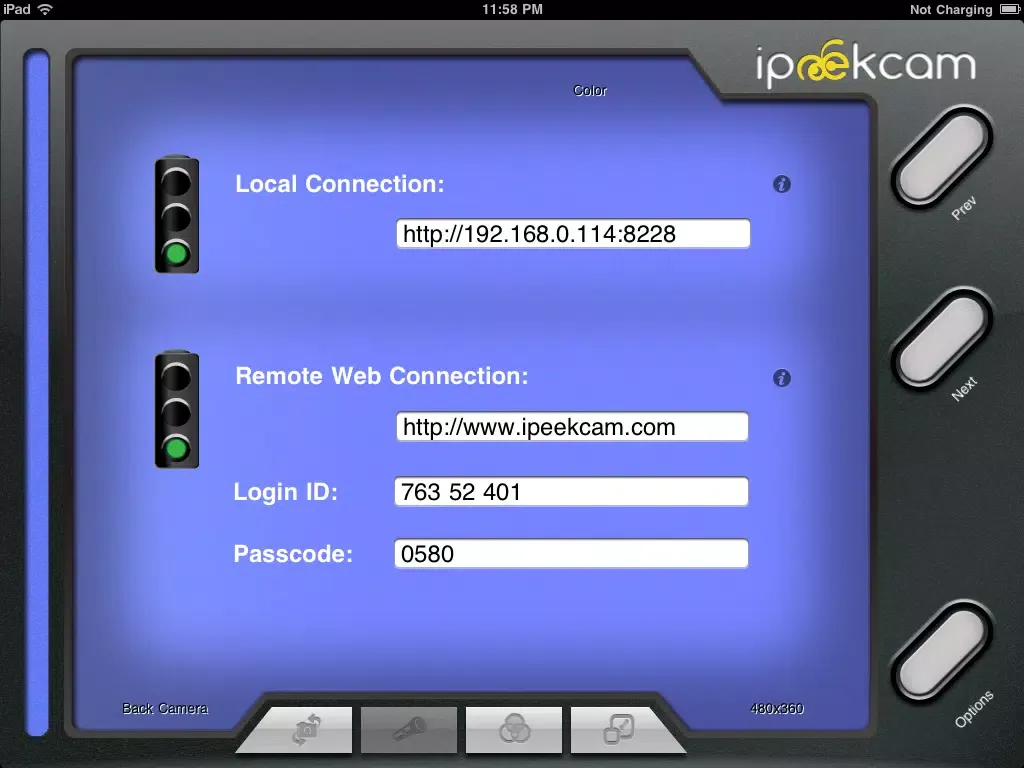The height and width of the screenshot is (768, 1024).
Task: Tap the Remote Web Connection heading
Action: (381, 376)
